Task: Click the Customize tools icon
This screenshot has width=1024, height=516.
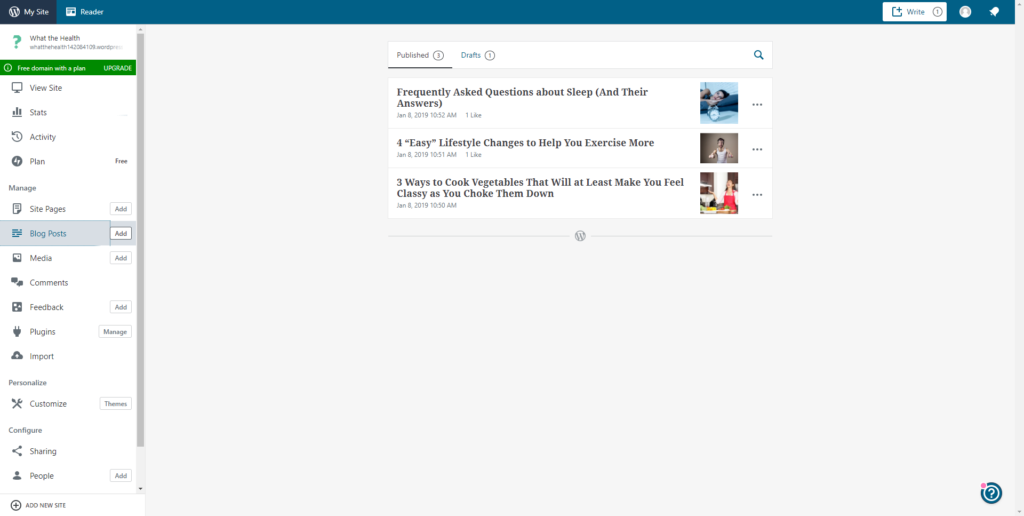Action: tap(17, 404)
